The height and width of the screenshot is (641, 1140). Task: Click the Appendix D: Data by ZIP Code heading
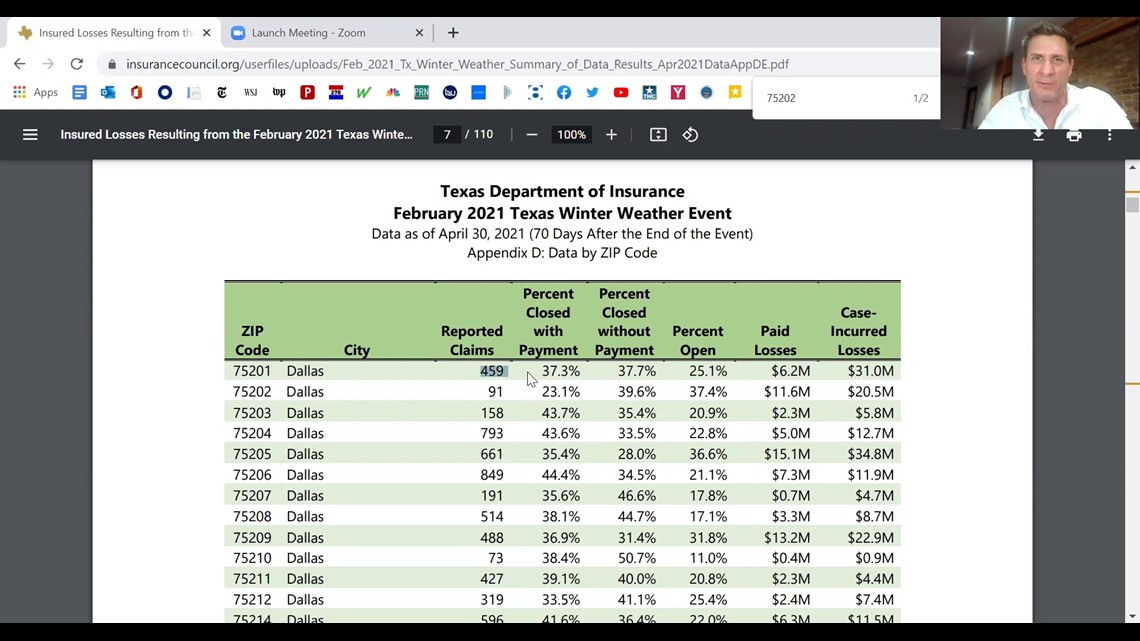click(562, 253)
